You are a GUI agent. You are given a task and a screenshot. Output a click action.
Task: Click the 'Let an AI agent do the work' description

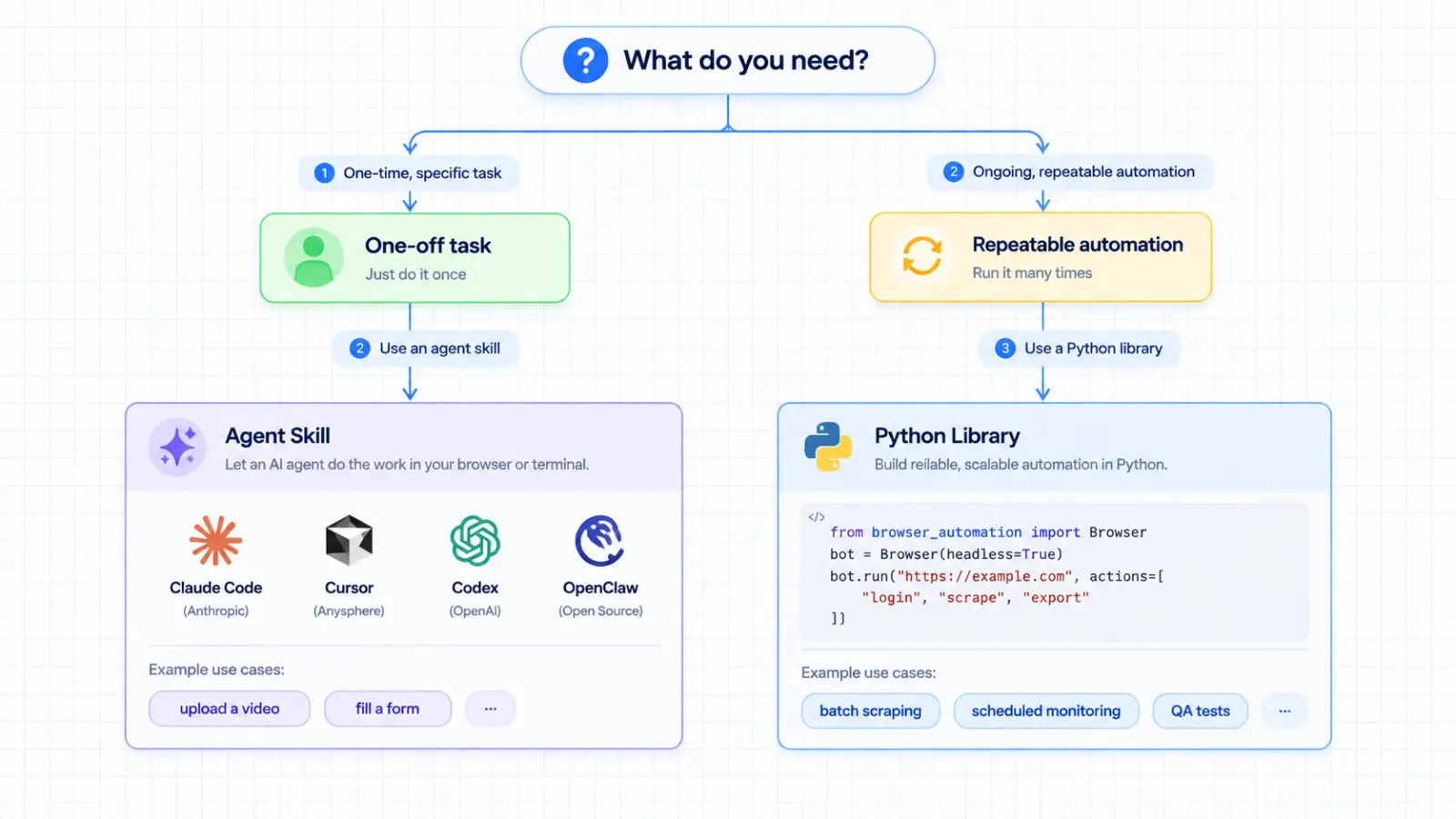[407, 464]
